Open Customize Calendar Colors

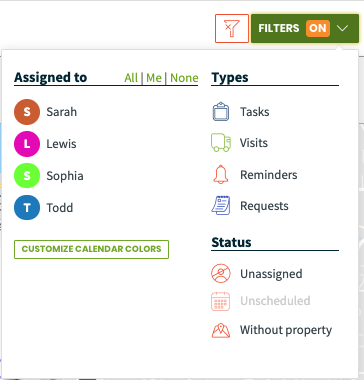(x=91, y=249)
